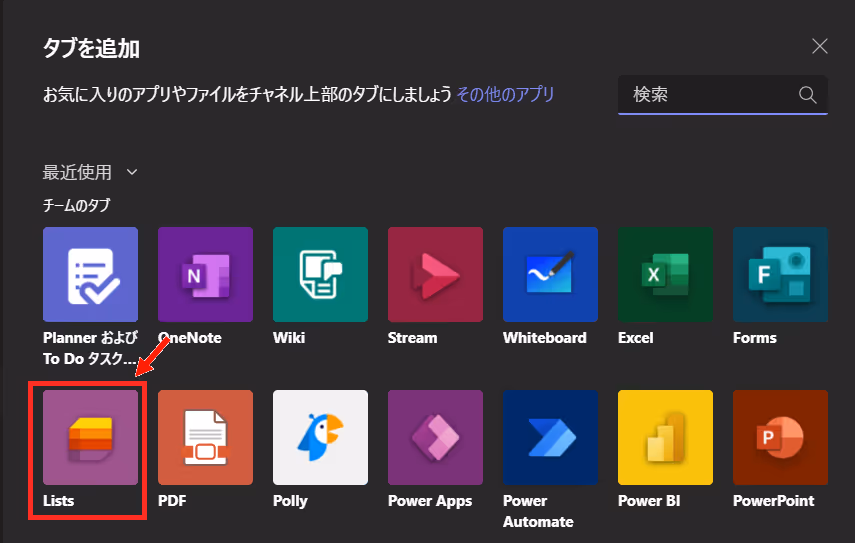
Task: Click the 'PowerPoint' label text
Action: pyautogui.click(x=773, y=500)
